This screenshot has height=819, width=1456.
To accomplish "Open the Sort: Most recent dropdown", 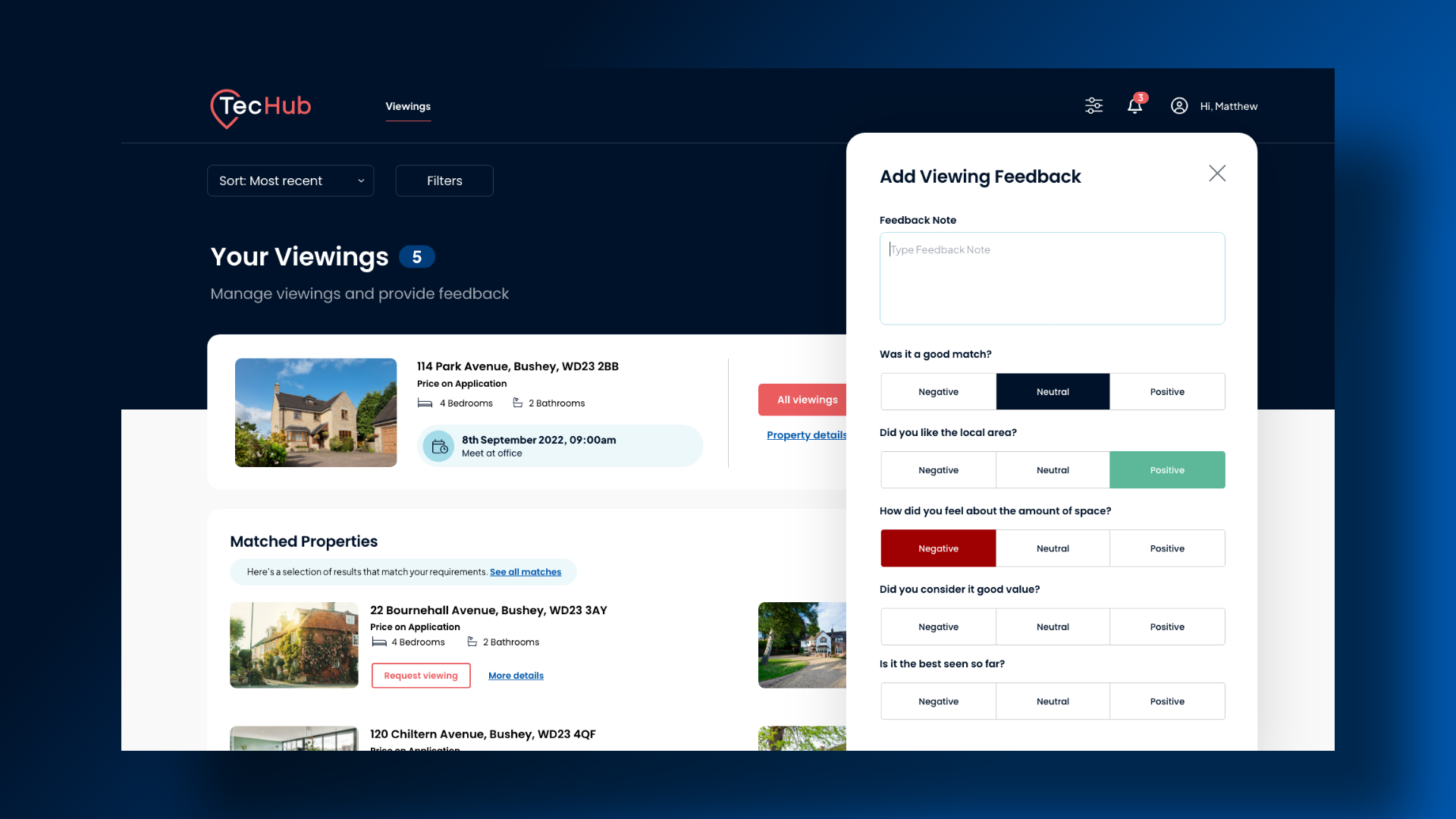I will pos(290,180).
